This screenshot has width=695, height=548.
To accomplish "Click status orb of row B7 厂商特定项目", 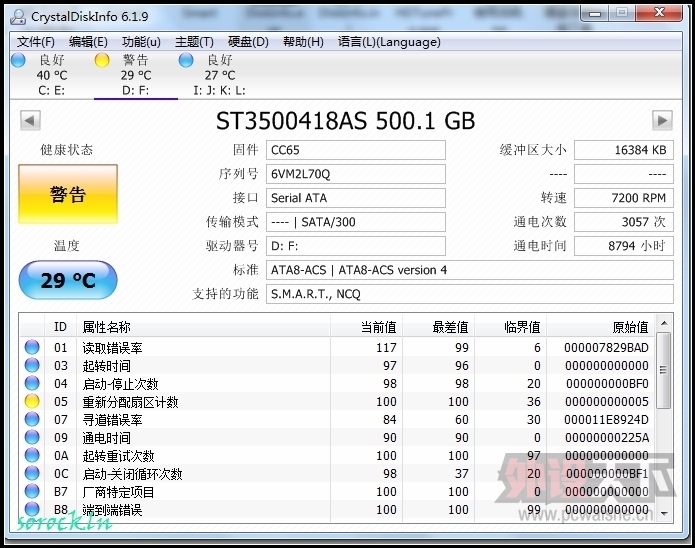I will click(32, 491).
